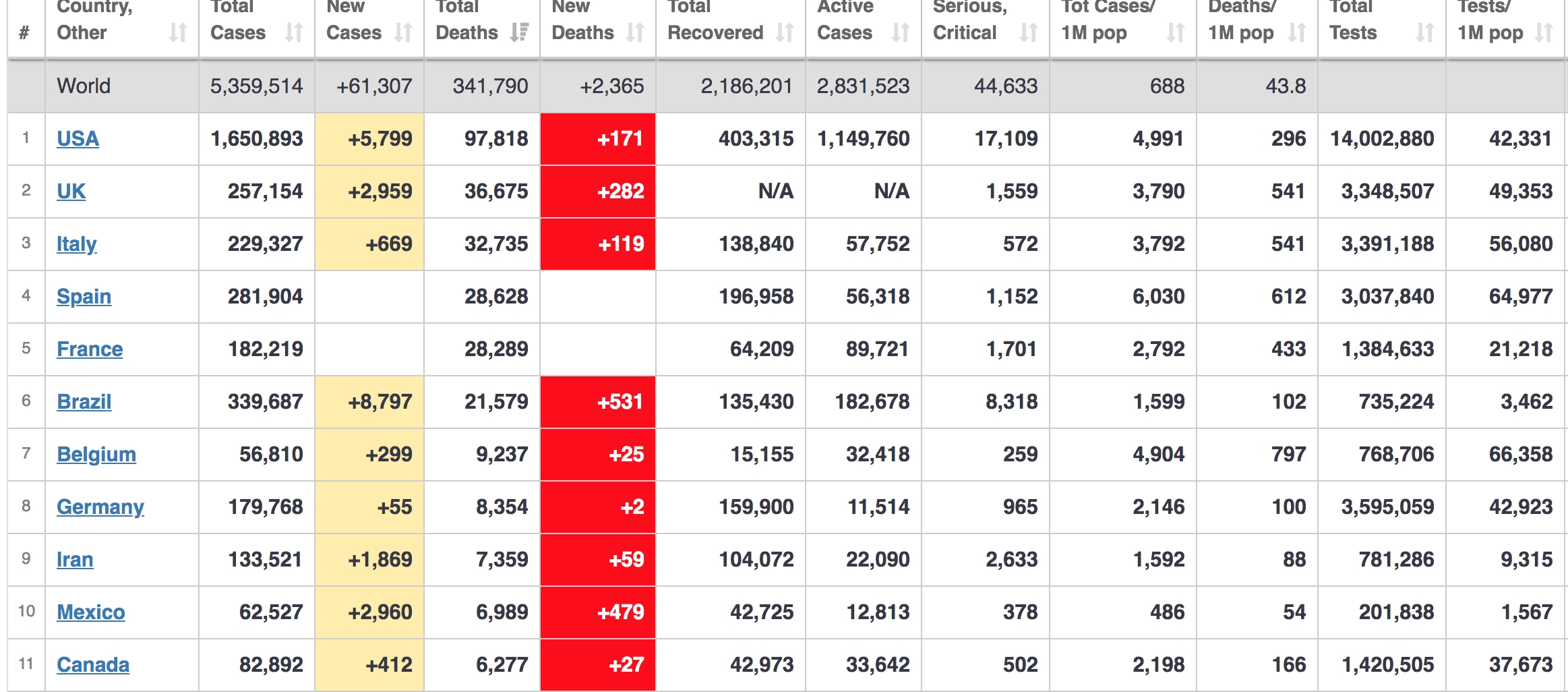
Task: Sort by Tot Cases/1M pop arrows
Action: pos(1176,32)
